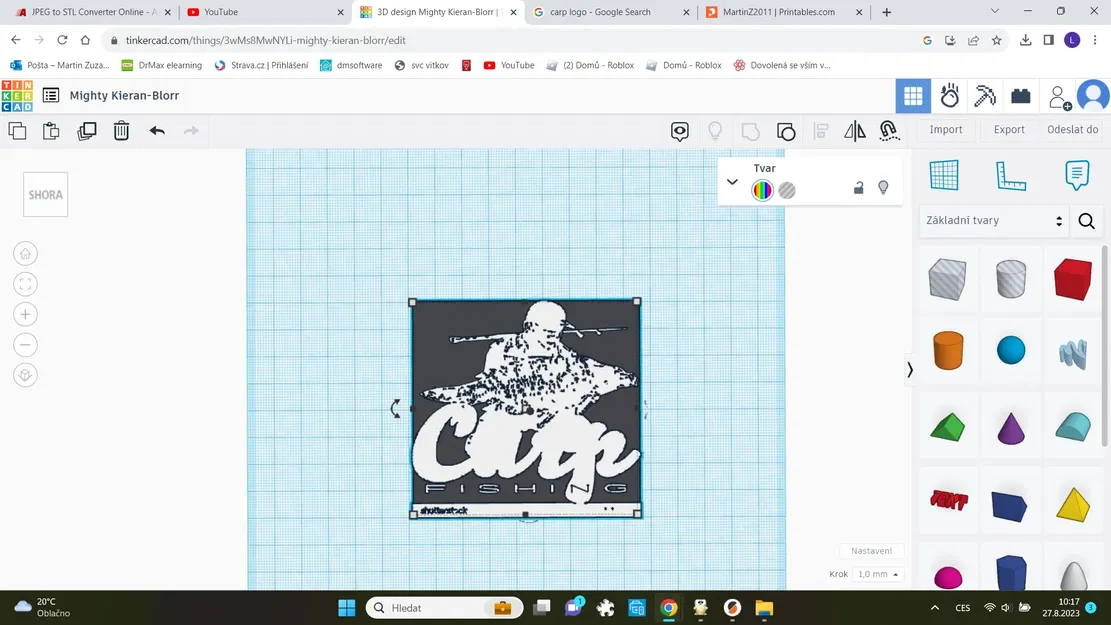Collapse the Tvar panel with the chevron
This screenshot has width=1111, height=625.
(x=732, y=182)
